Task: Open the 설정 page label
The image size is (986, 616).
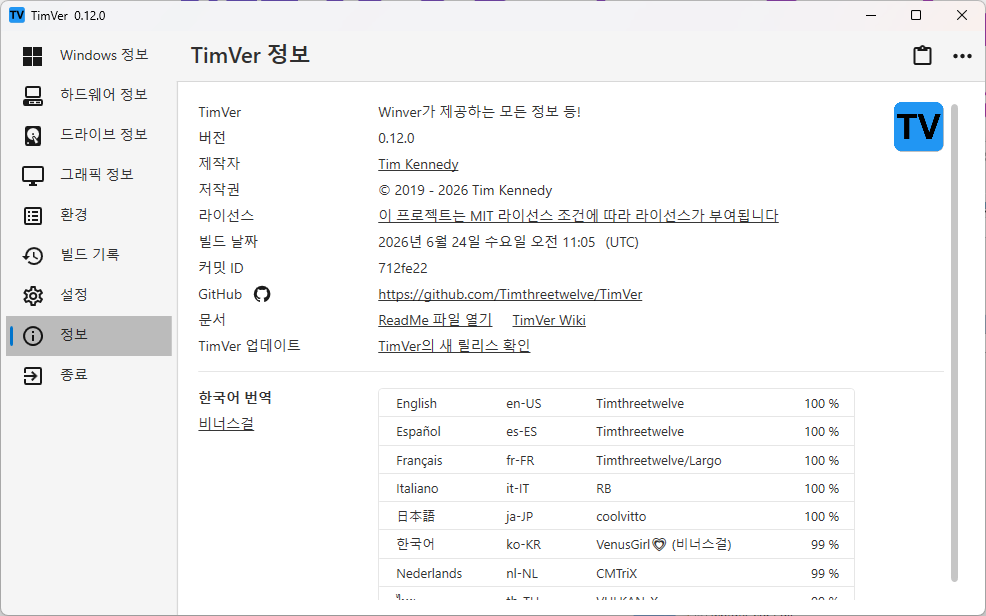Action: [74, 295]
